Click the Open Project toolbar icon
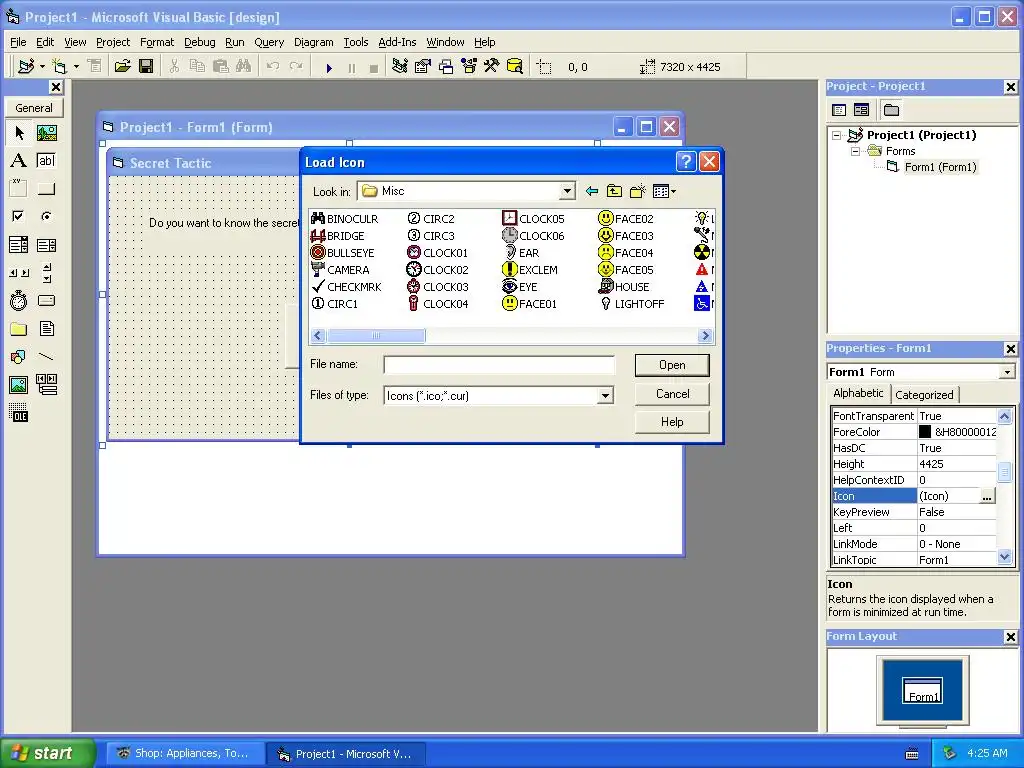 click(x=123, y=66)
